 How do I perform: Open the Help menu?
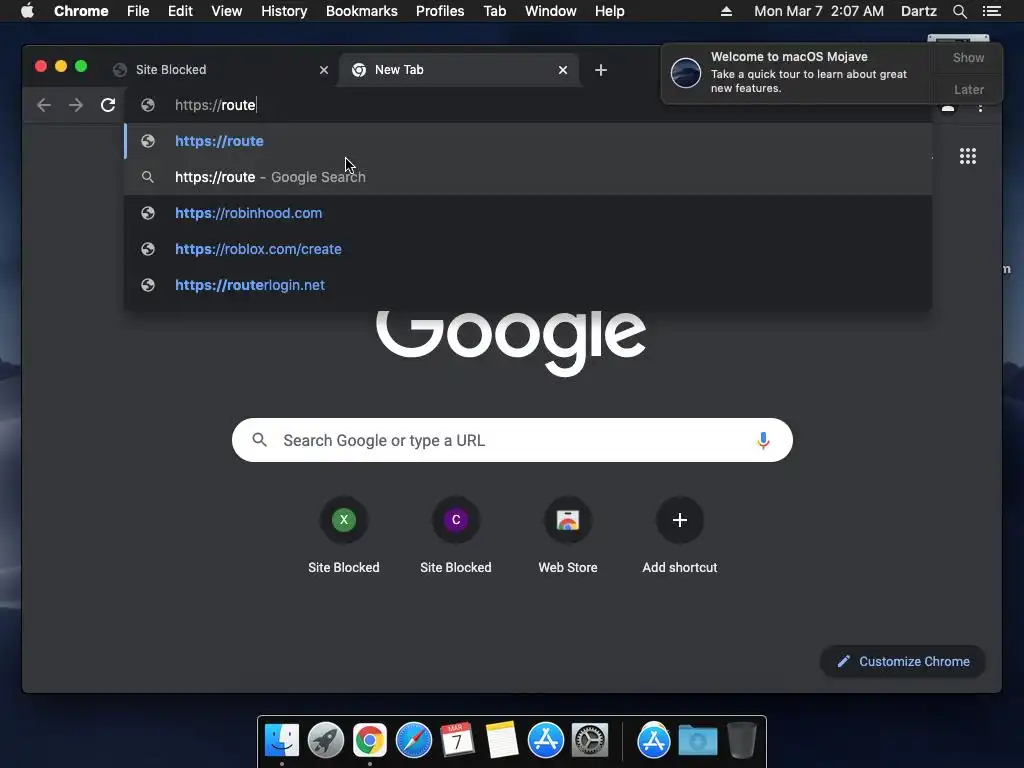[x=609, y=11]
